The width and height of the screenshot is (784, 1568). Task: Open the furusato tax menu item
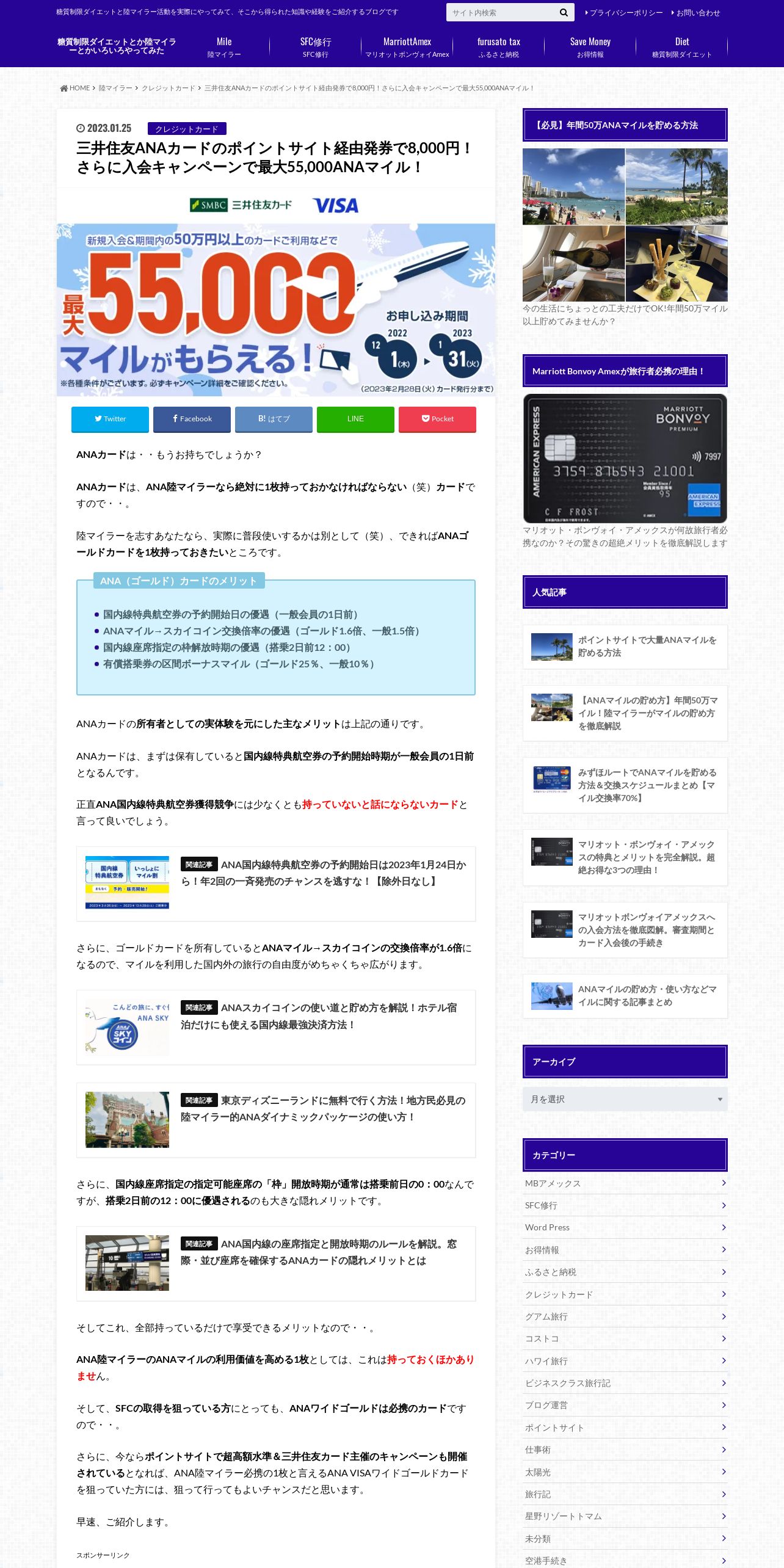pyautogui.click(x=499, y=47)
